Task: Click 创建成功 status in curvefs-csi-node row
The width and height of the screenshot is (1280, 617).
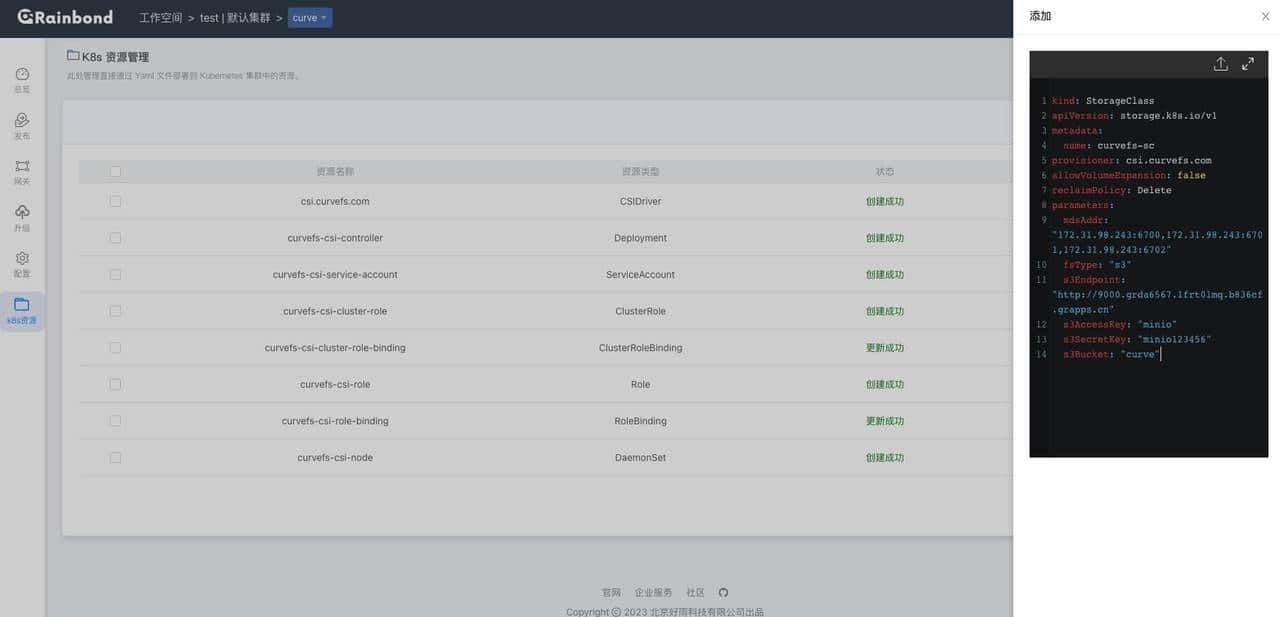Action: pyautogui.click(x=885, y=457)
